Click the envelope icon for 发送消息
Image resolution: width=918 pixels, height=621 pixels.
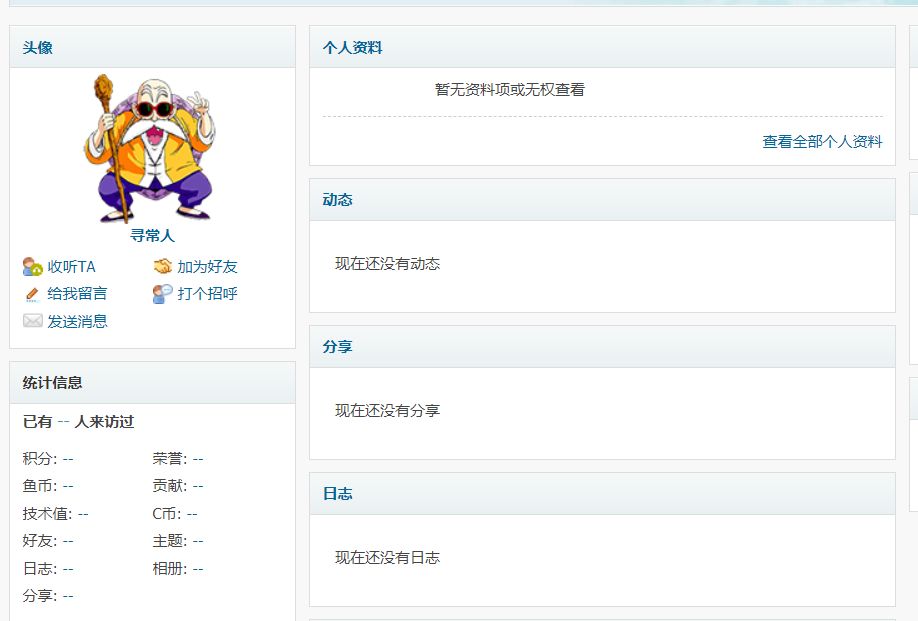32,321
